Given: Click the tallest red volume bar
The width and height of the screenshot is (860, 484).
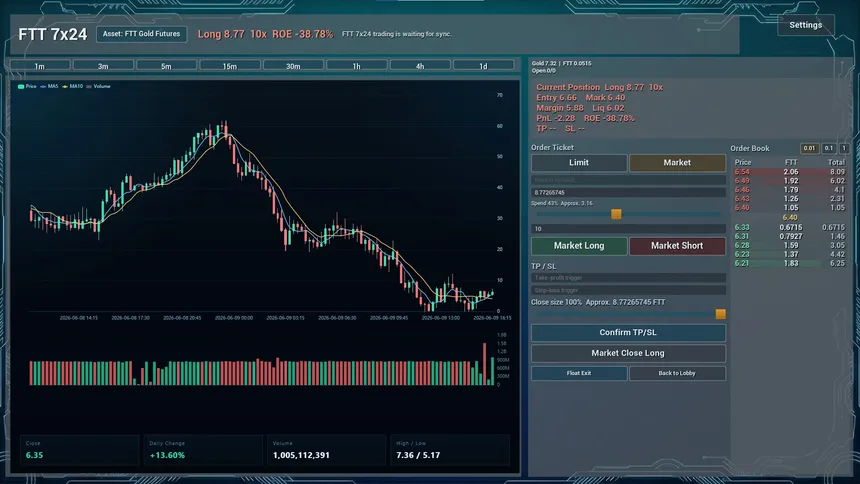Looking at the screenshot, I should point(484,364).
